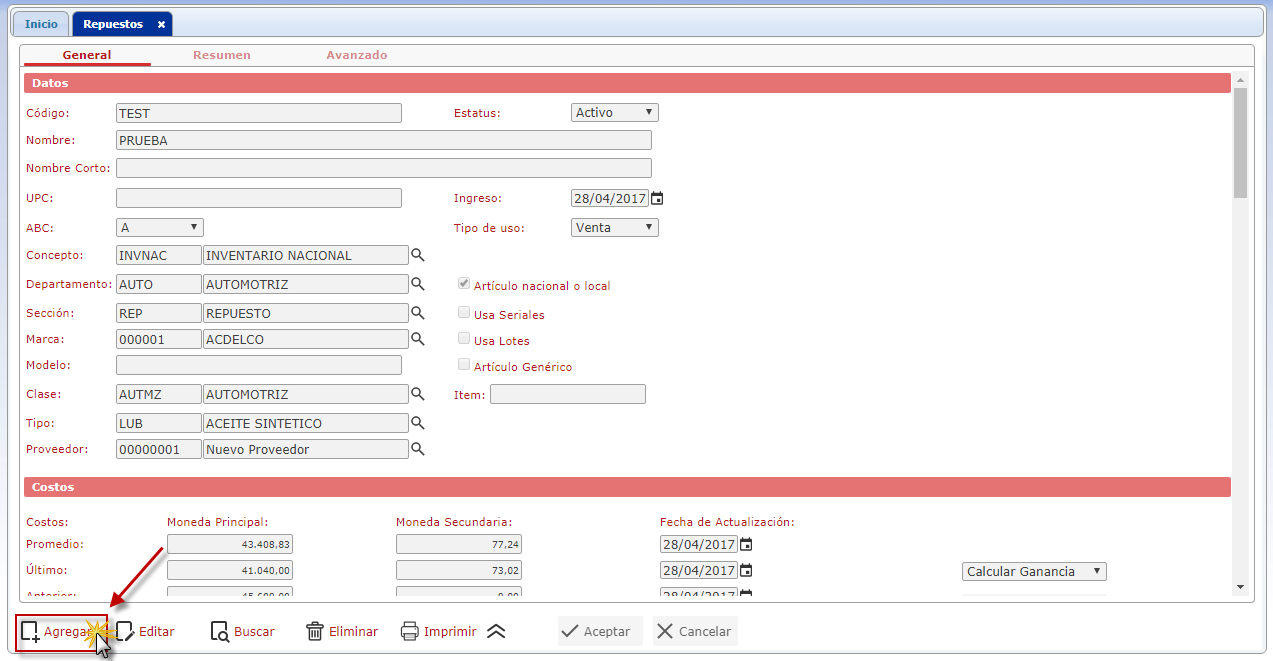Switch to the Resumen tab

pos(222,55)
